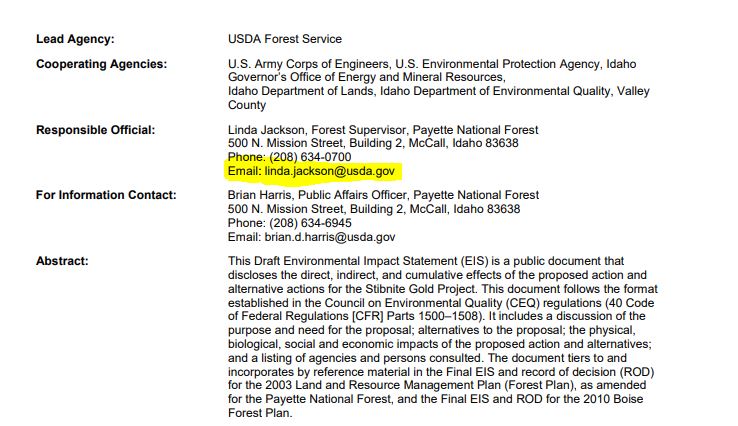738x426 pixels.
Task: Click the "Lead Agency:" heading
Action: click(75, 39)
